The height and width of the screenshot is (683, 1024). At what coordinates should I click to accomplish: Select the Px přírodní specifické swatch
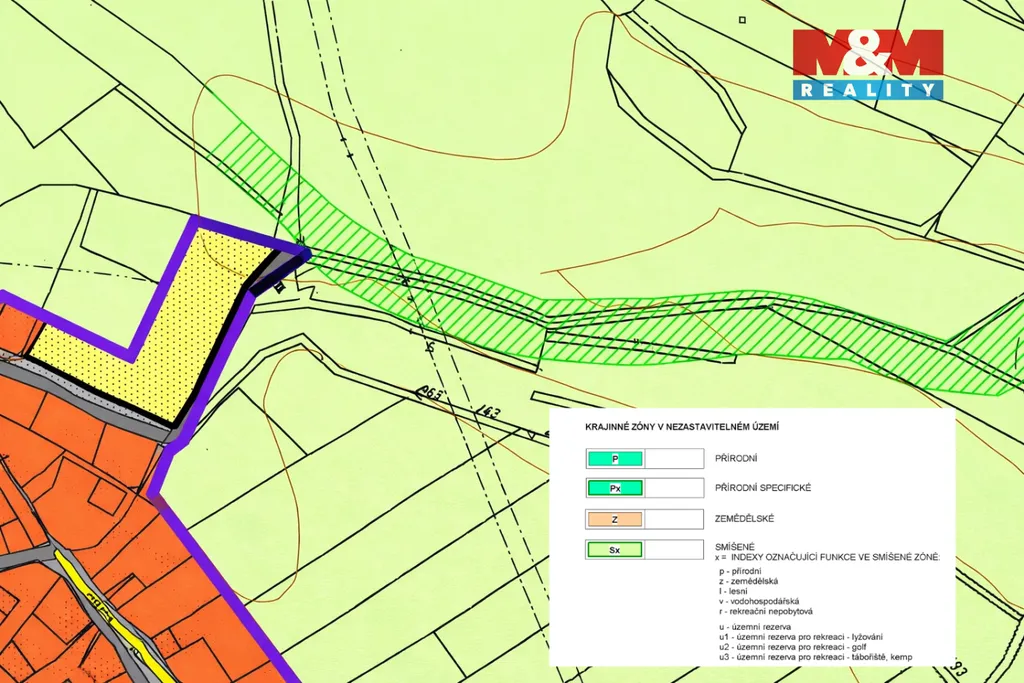614,488
